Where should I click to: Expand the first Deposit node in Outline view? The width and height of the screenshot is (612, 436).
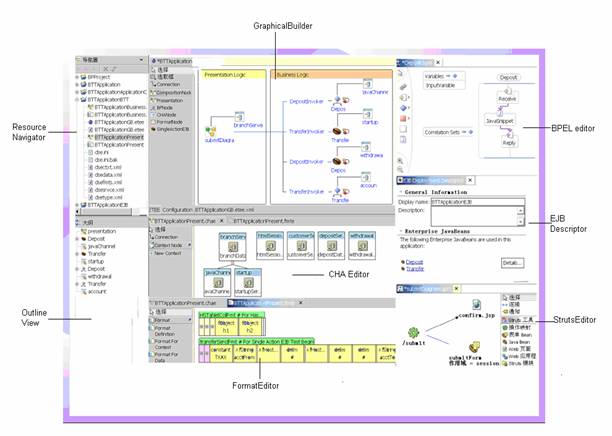coord(77,239)
